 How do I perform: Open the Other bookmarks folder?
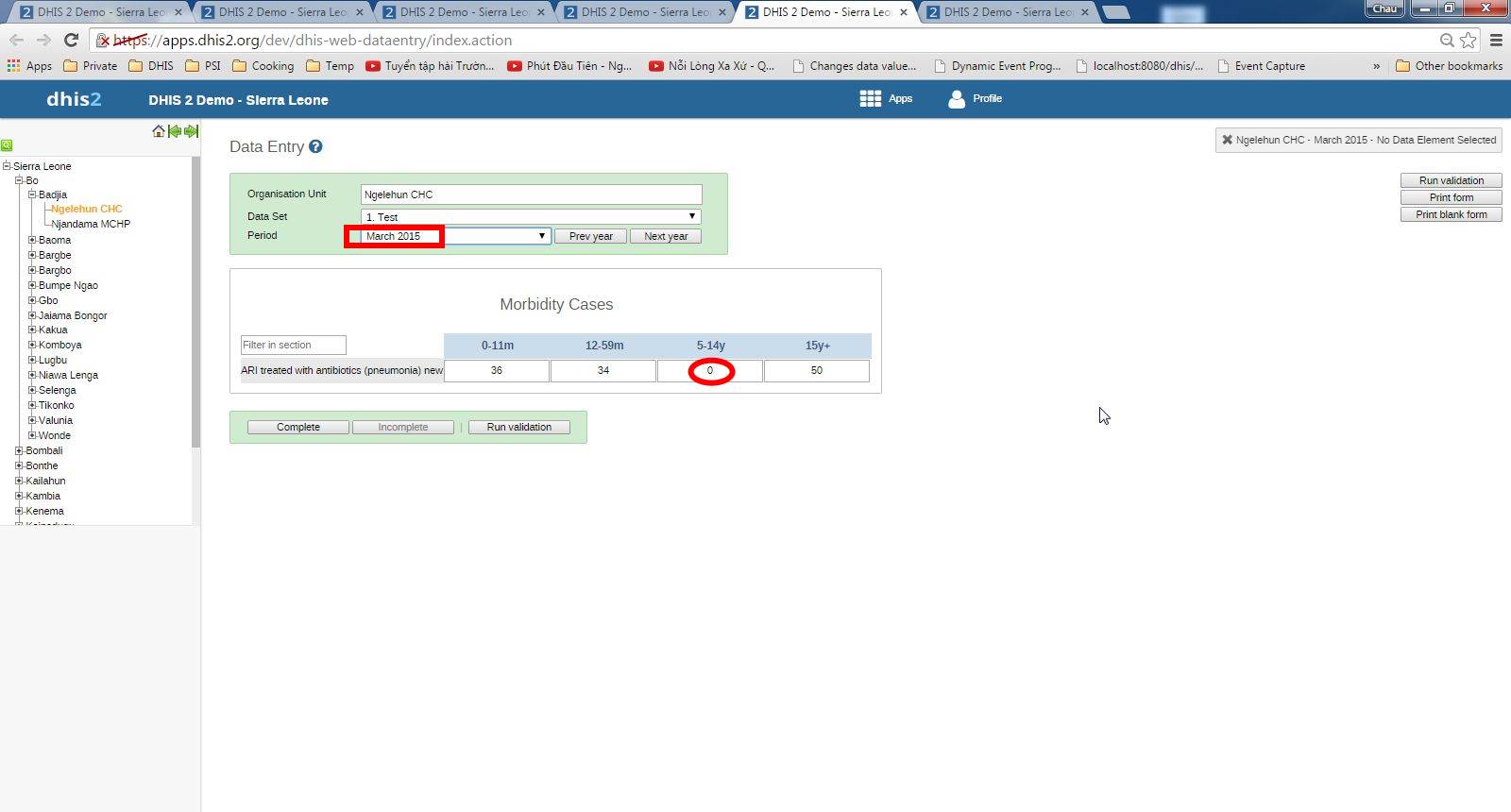click(1450, 66)
